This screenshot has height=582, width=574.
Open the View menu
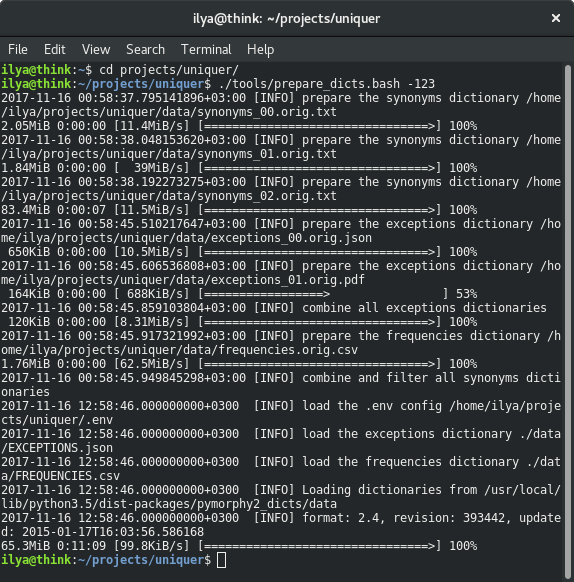tap(96, 49)
